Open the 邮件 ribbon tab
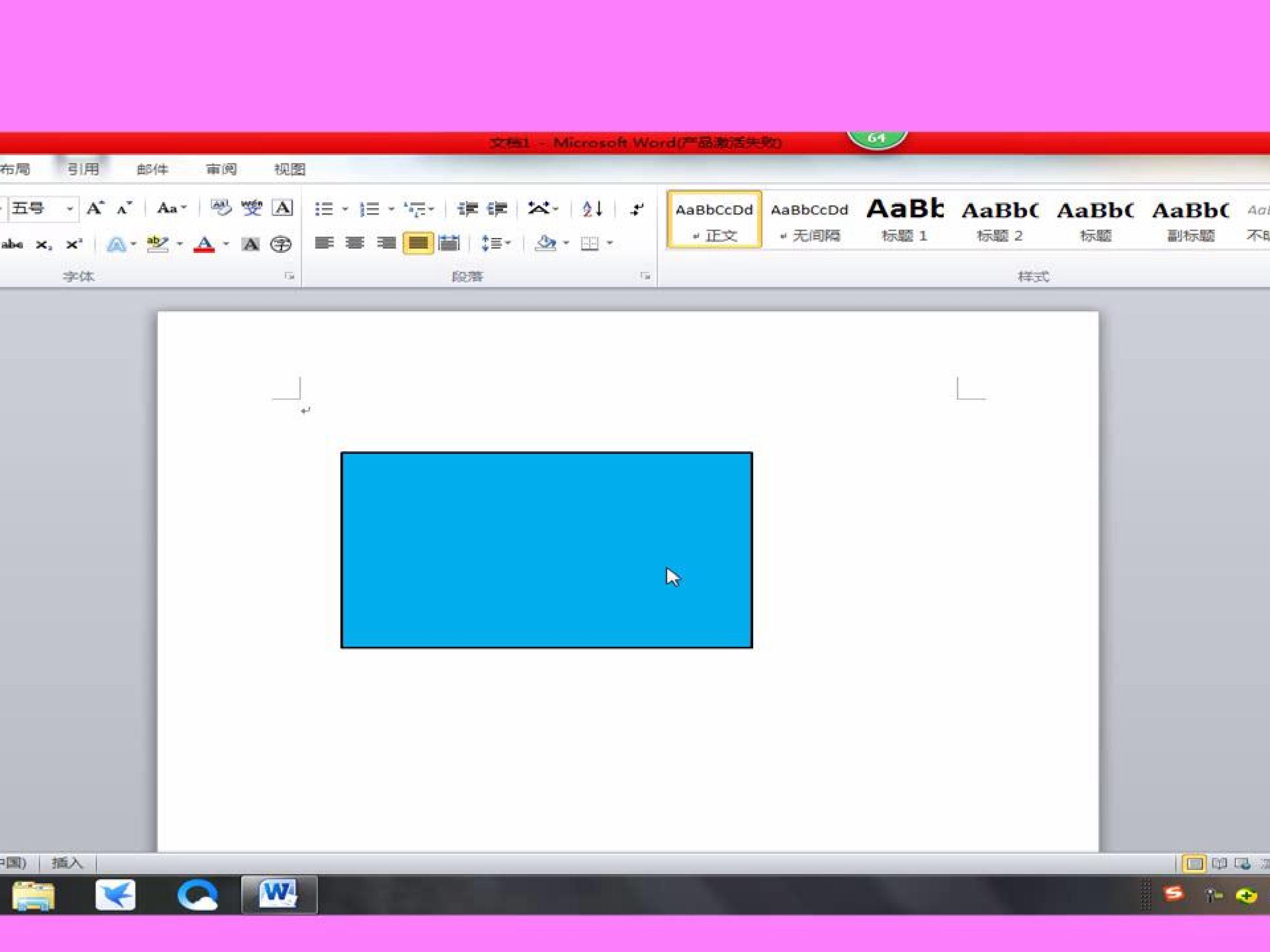Image resolution: width=1270 pixels, height=952 pixels. [152, 169]
